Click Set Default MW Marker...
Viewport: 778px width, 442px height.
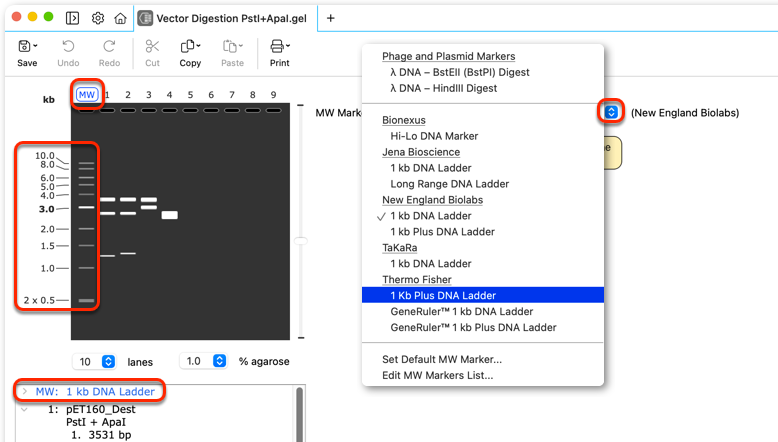(x=442, y=359)
